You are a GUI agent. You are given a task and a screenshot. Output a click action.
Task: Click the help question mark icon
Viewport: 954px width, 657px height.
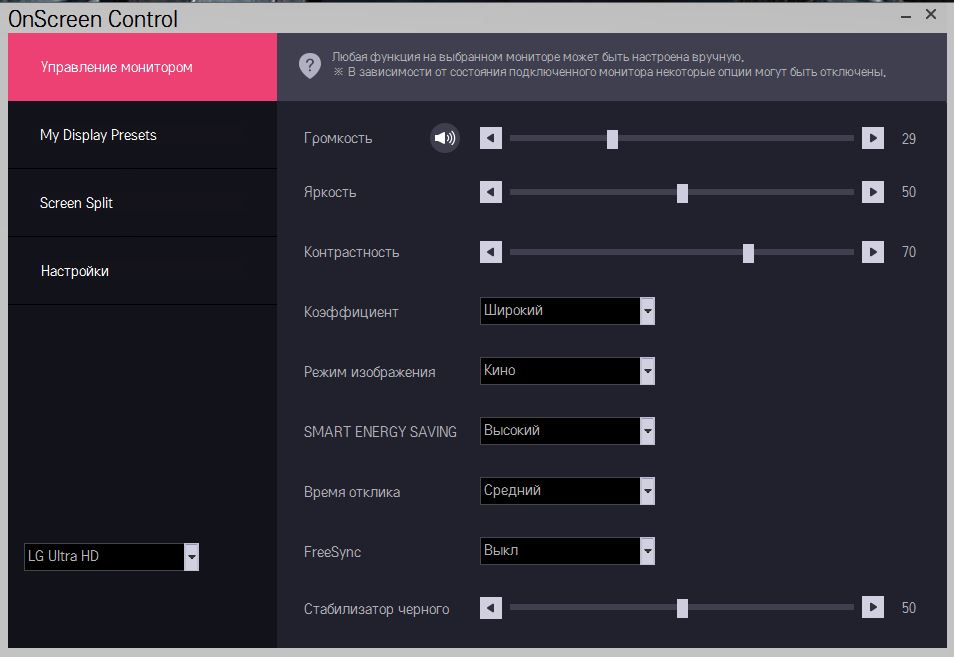pyautogui.click(x=309, y=66)
